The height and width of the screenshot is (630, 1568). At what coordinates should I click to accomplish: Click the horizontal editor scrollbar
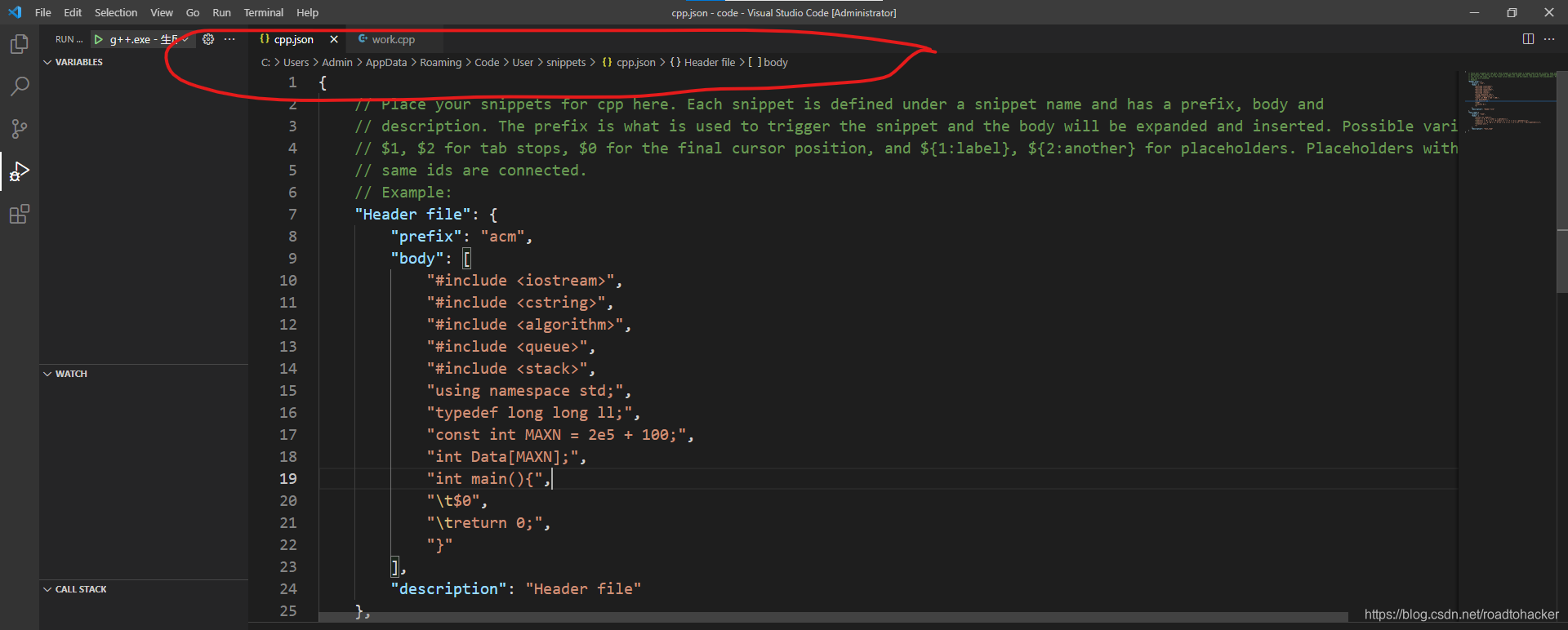[x=833, y=617]
